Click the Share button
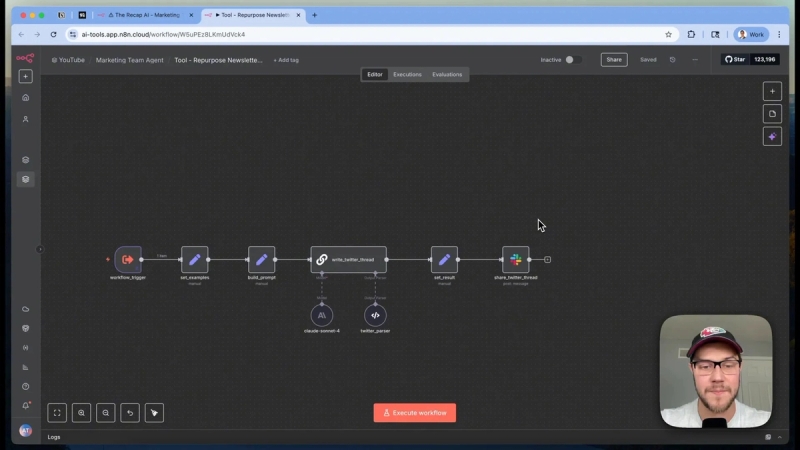The image size is (800, 450). 614,60
